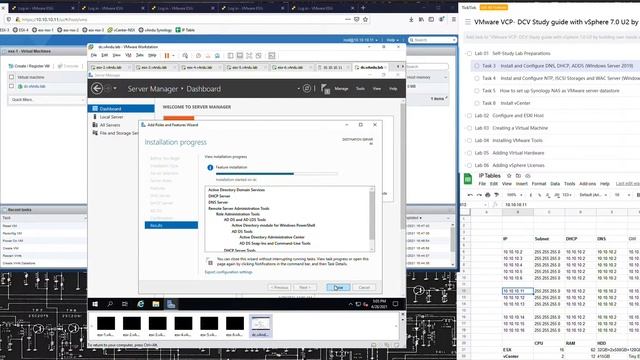Click VMware Workstation full screen toolbar icon
Image resolution: width=640 pixels, height=360 pixels.
click(x=249, y=56)
